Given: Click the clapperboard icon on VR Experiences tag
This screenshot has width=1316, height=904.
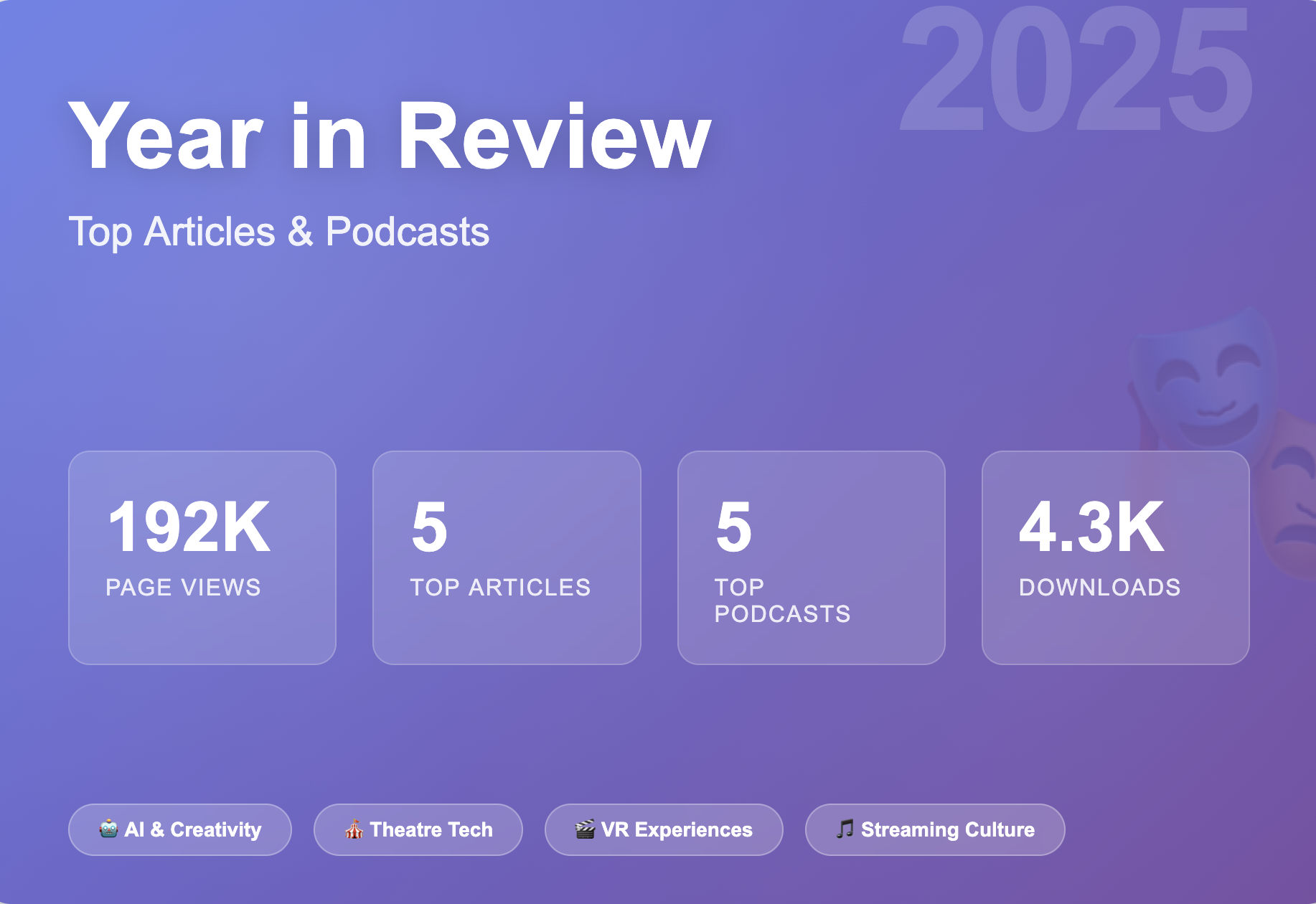Looking at the screenshot, I should (x=587, y=829).
